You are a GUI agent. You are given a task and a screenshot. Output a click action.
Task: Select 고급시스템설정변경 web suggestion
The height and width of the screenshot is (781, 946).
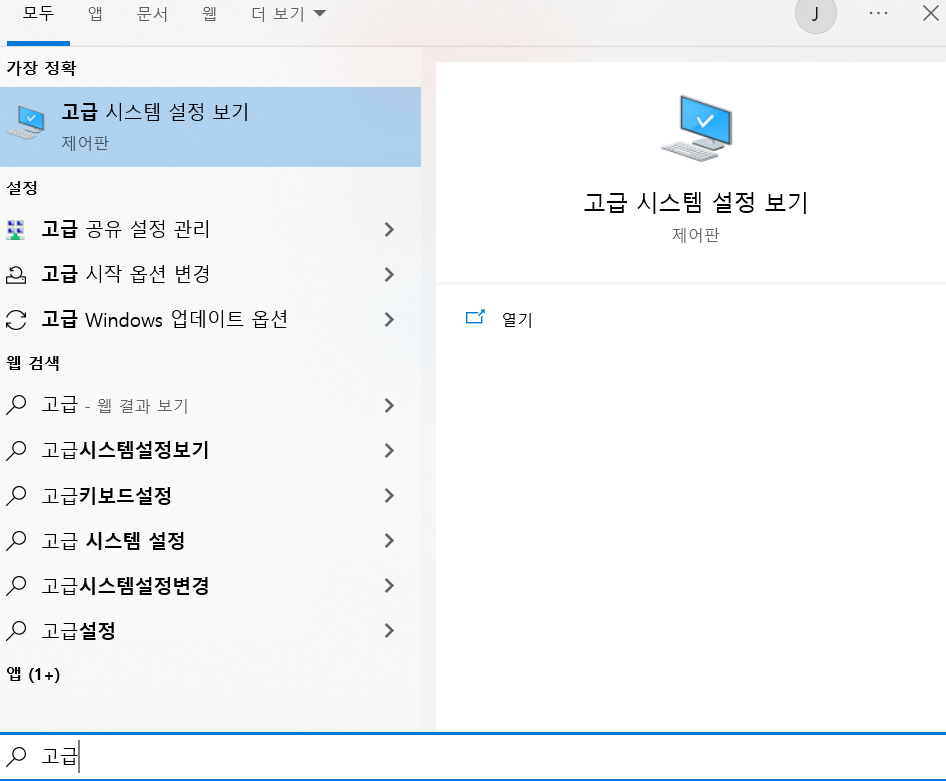(x=210, y=586)
